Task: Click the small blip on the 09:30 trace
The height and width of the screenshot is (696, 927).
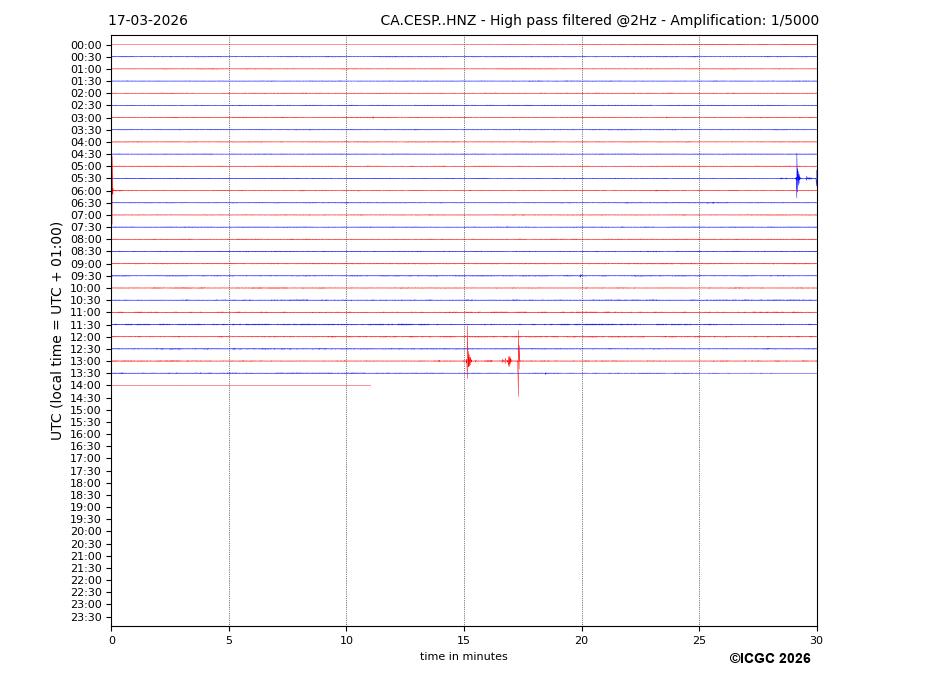Action: coord(580,276)
